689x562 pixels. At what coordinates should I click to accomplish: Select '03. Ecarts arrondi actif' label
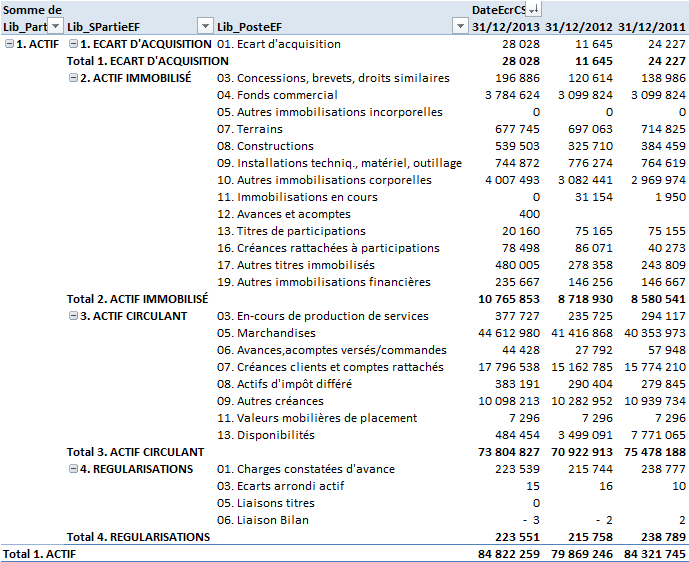[280, 486]
